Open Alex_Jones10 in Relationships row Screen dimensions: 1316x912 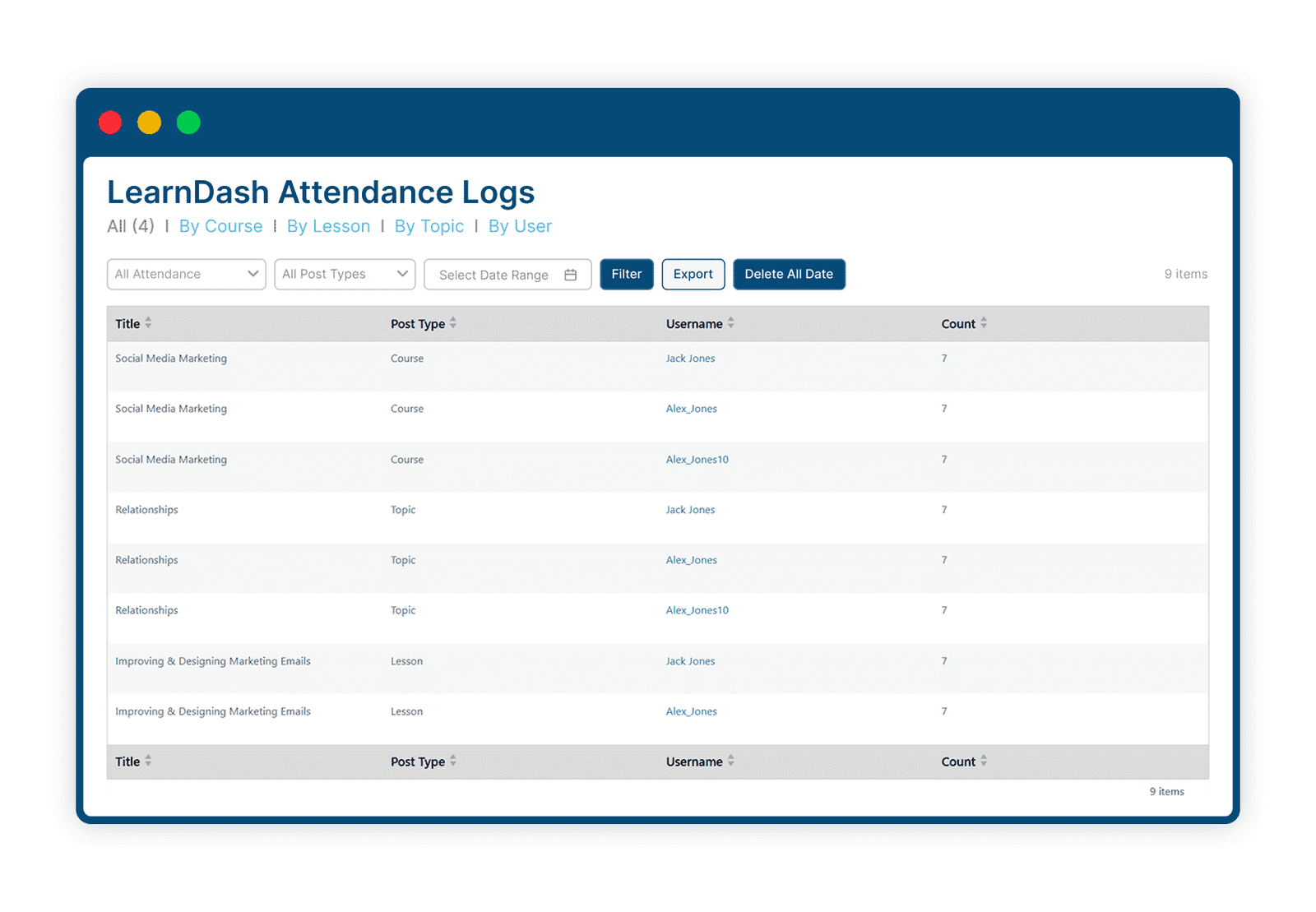point(697,610)
